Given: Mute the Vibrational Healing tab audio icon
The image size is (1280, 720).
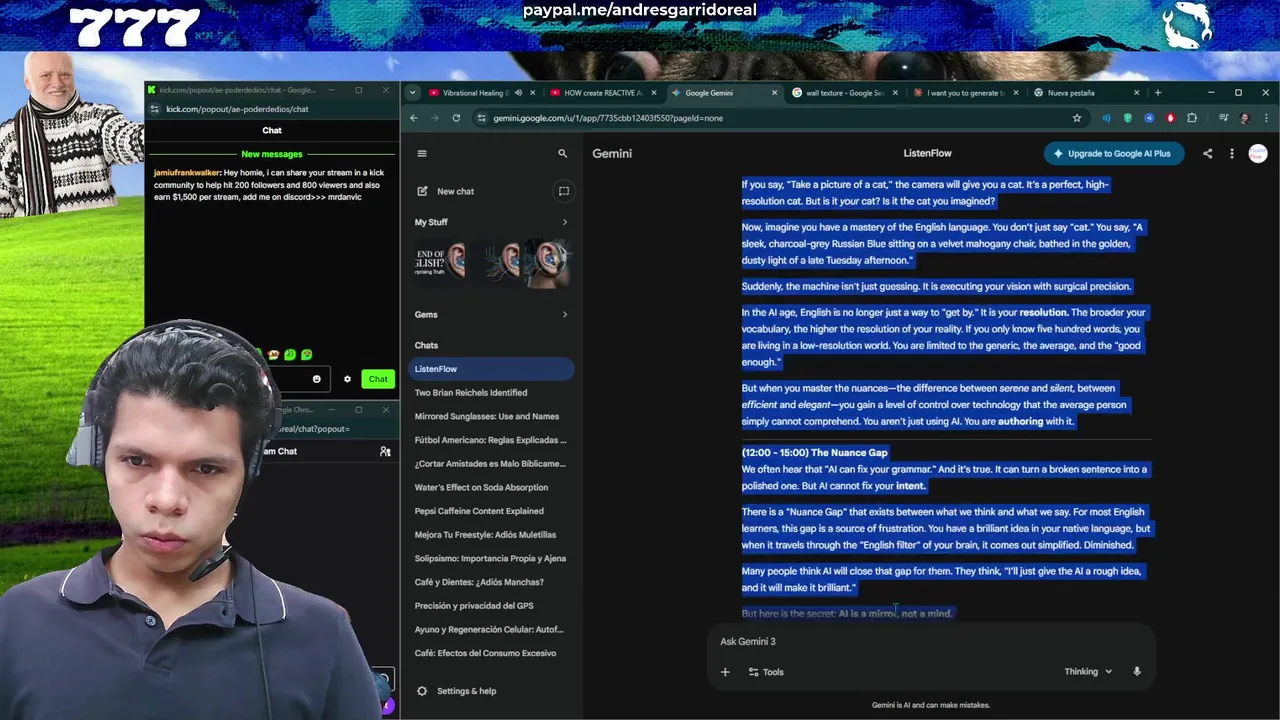Looking at the screenshot, I should click(x=518, y=93).
